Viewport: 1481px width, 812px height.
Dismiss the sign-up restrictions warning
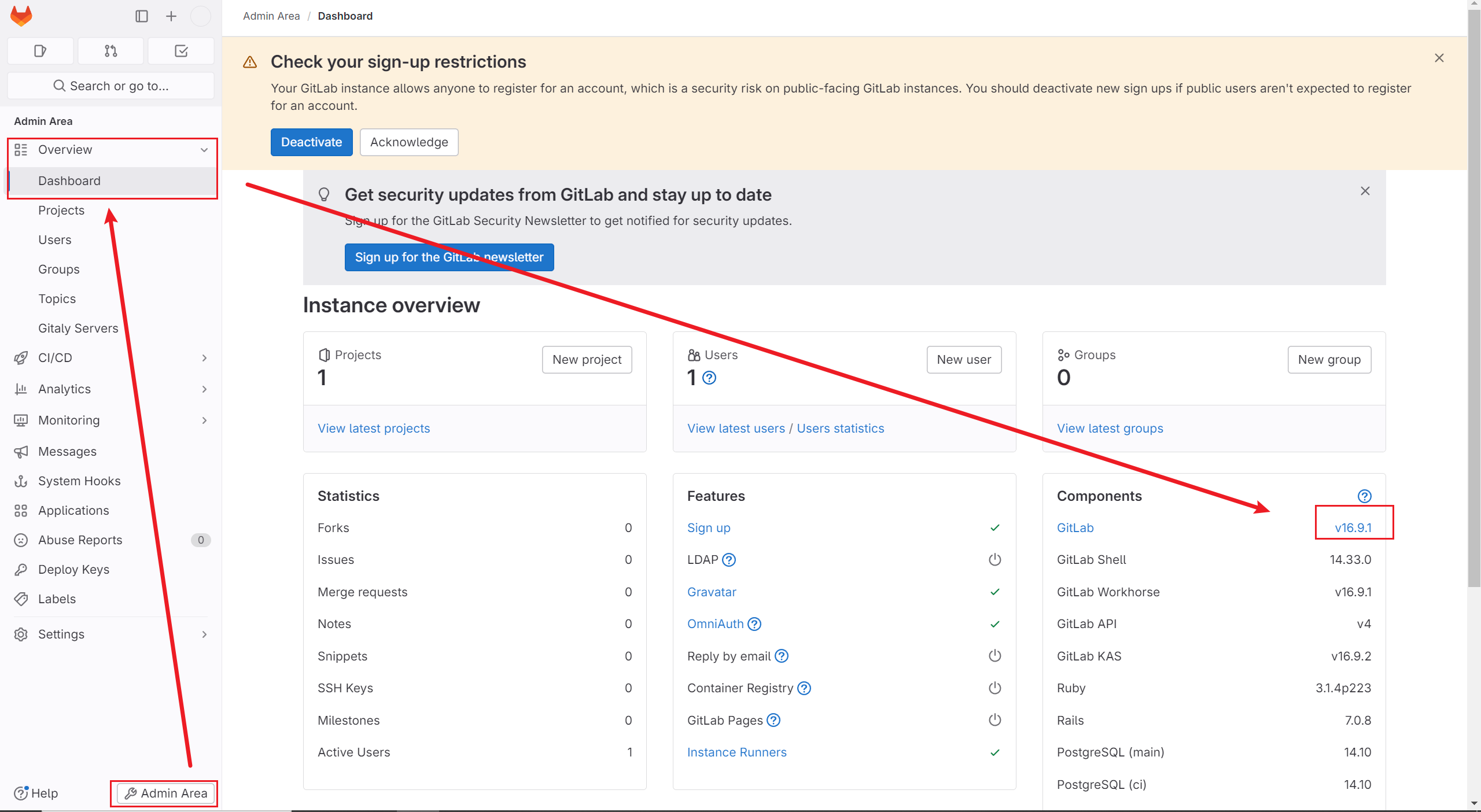1439,58
